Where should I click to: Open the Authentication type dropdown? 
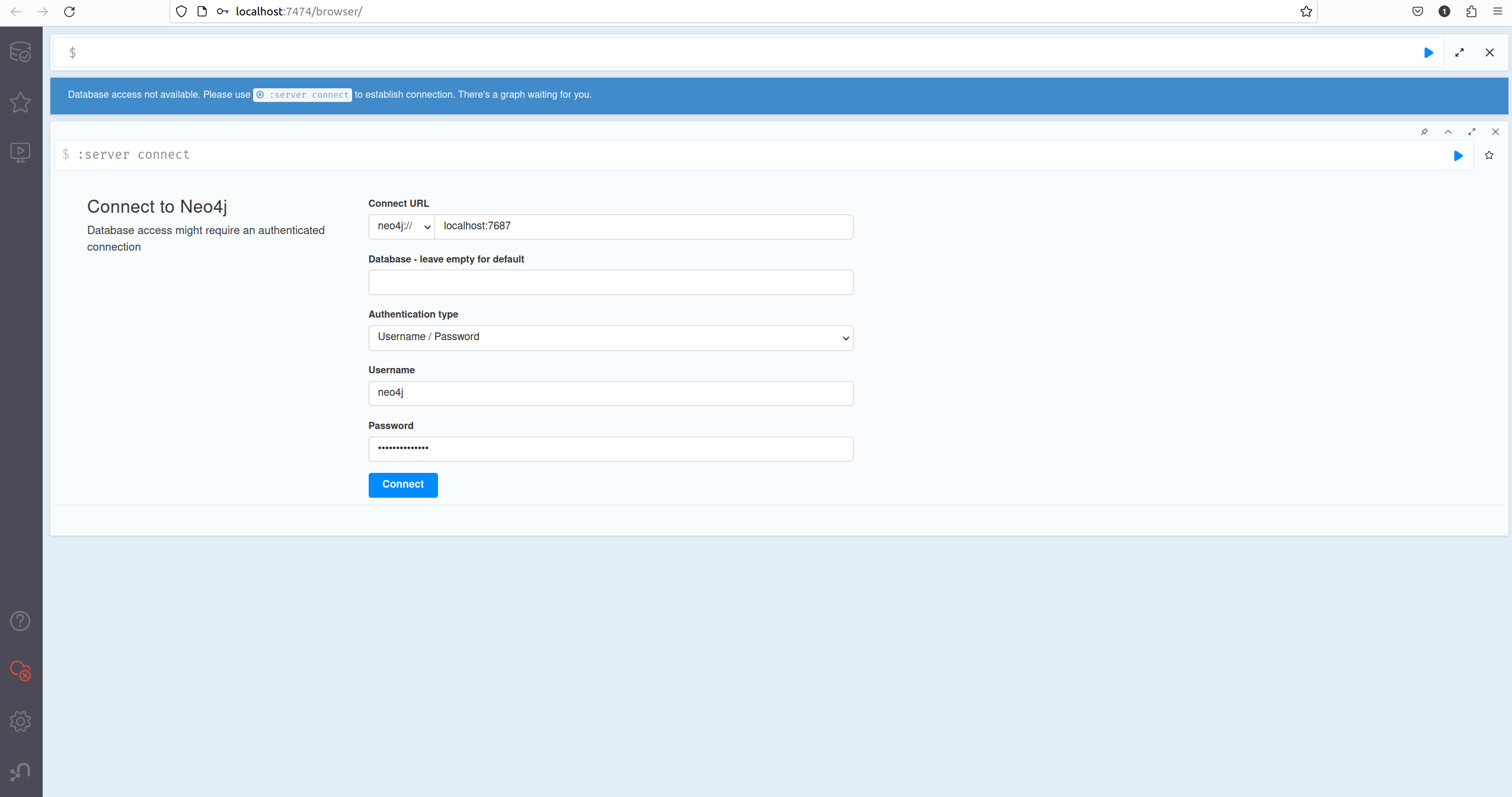[610, 338]
